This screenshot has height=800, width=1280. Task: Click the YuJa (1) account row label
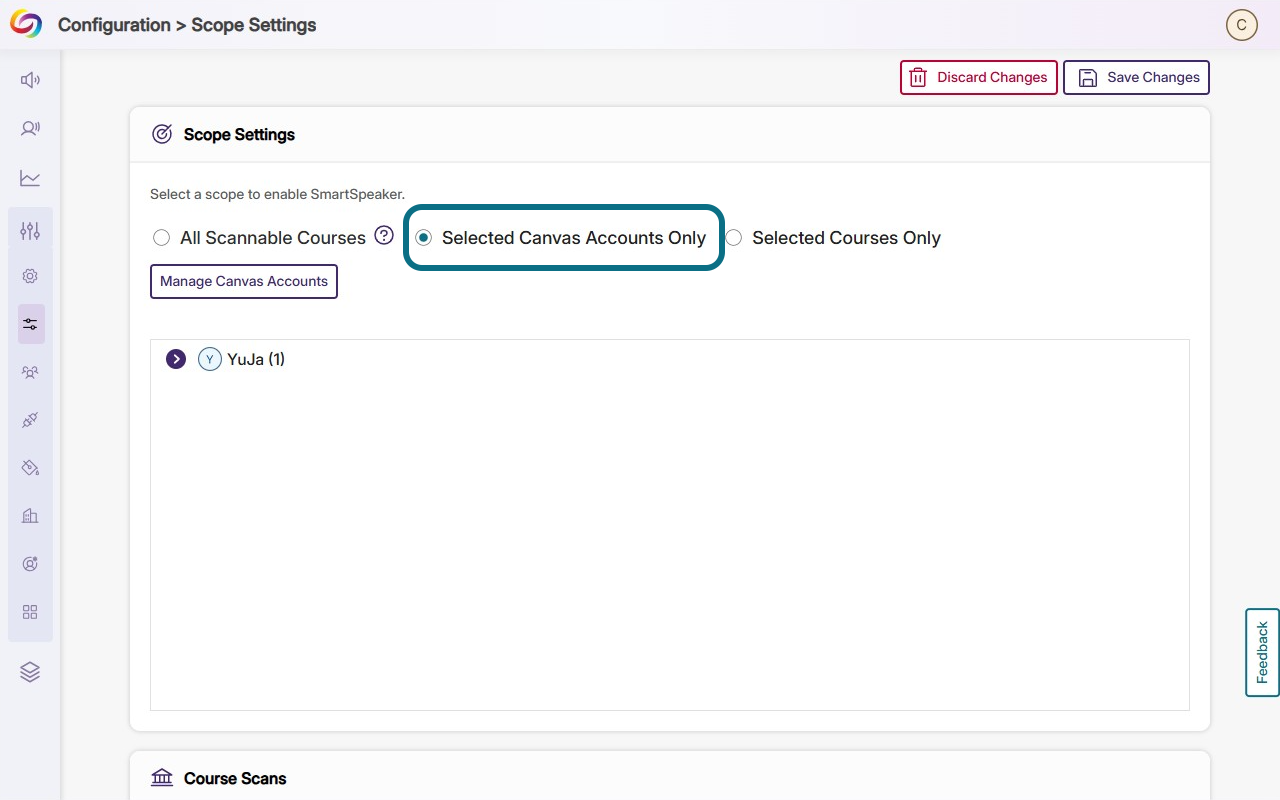click(256, 359)
